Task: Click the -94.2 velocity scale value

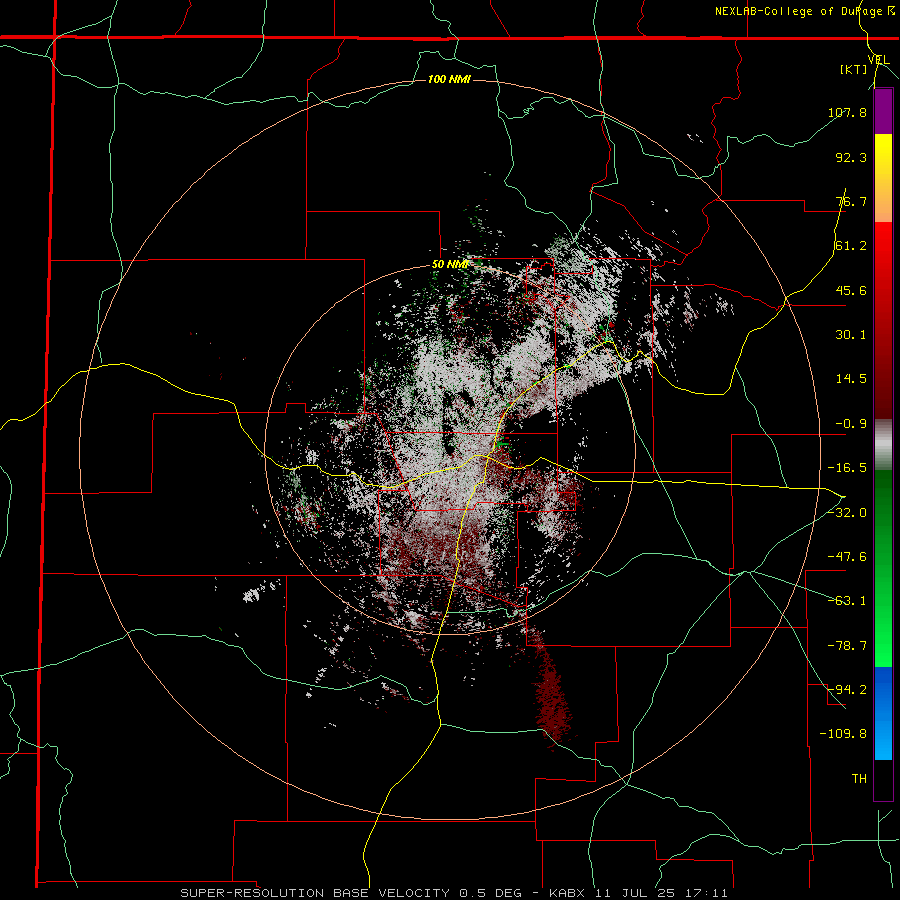Action: 847,690
